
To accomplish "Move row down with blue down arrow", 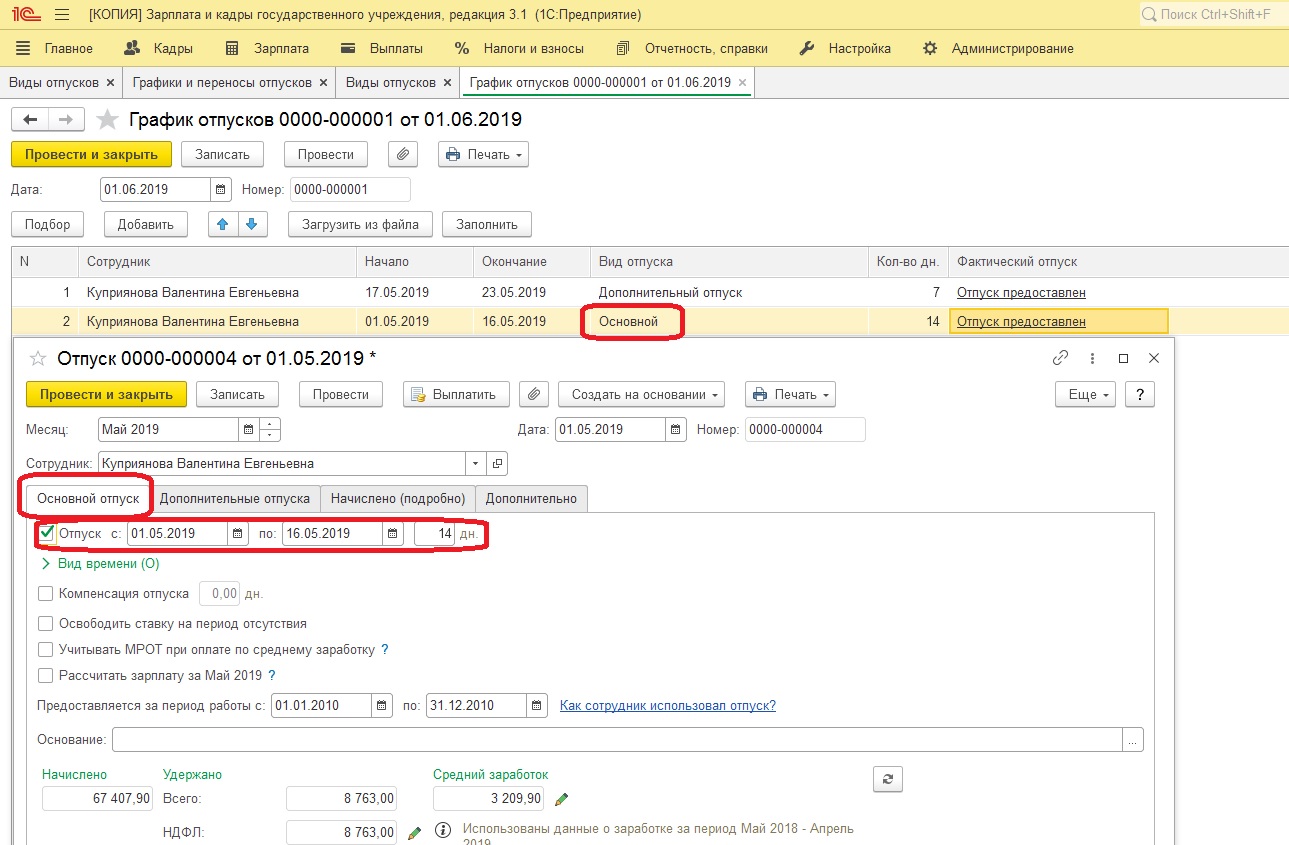I will point(252,224).
